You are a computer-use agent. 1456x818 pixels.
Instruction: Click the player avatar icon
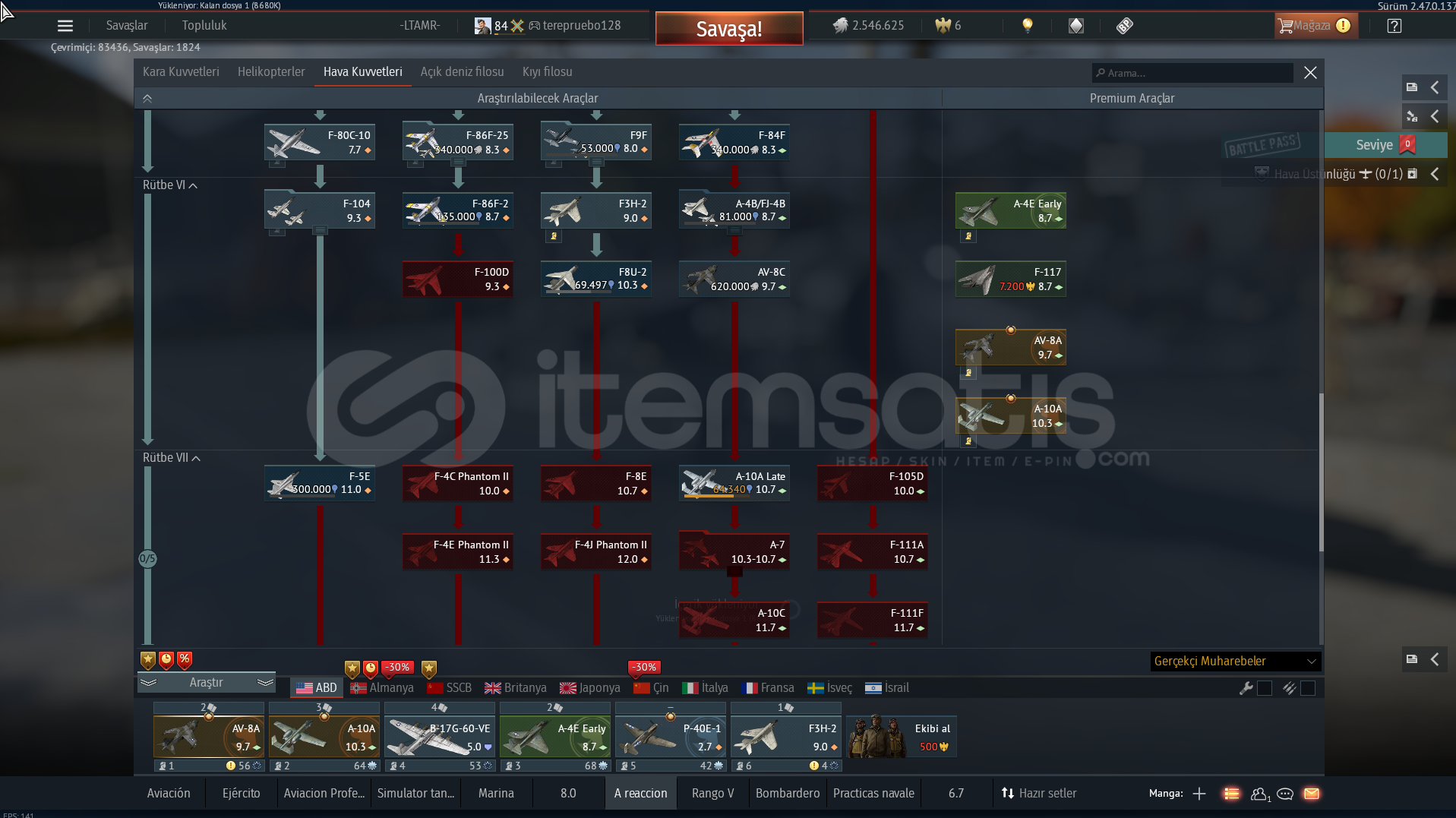click(x=482, y=26)
